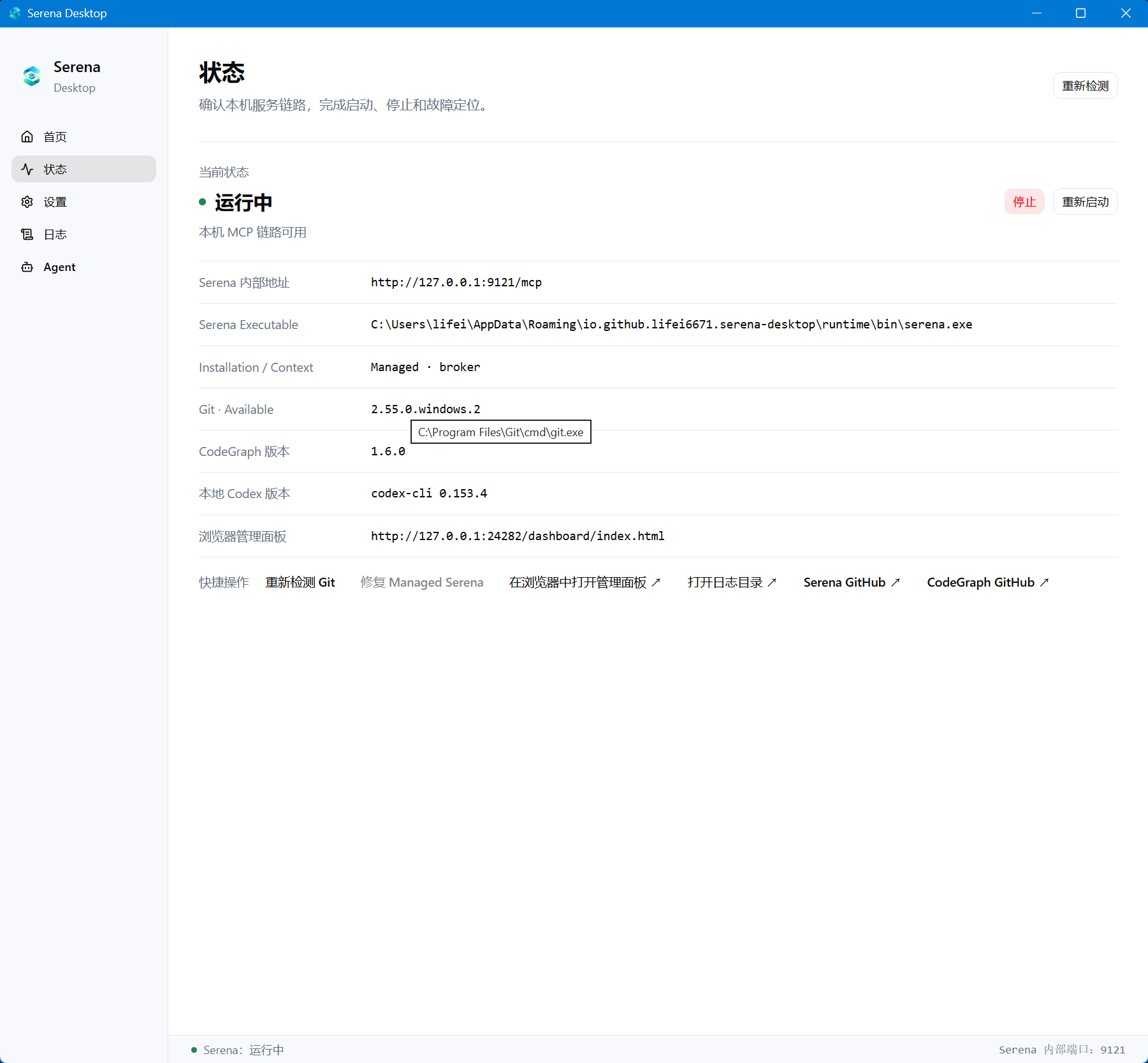This screenshot has width=1148, height=1063.
Task: Click the 运行中 status heading
Action: 243,202
